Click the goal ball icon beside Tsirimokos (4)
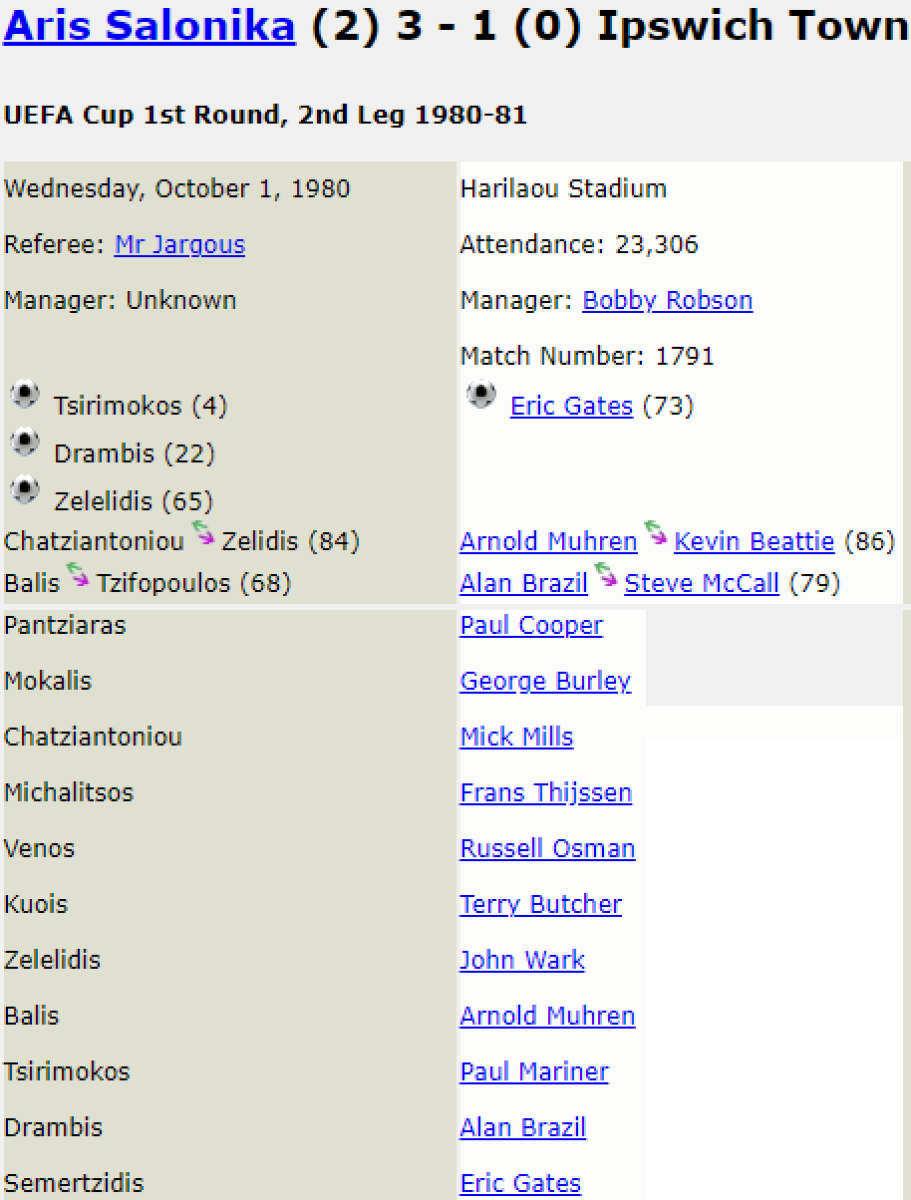 pos(25,396)
